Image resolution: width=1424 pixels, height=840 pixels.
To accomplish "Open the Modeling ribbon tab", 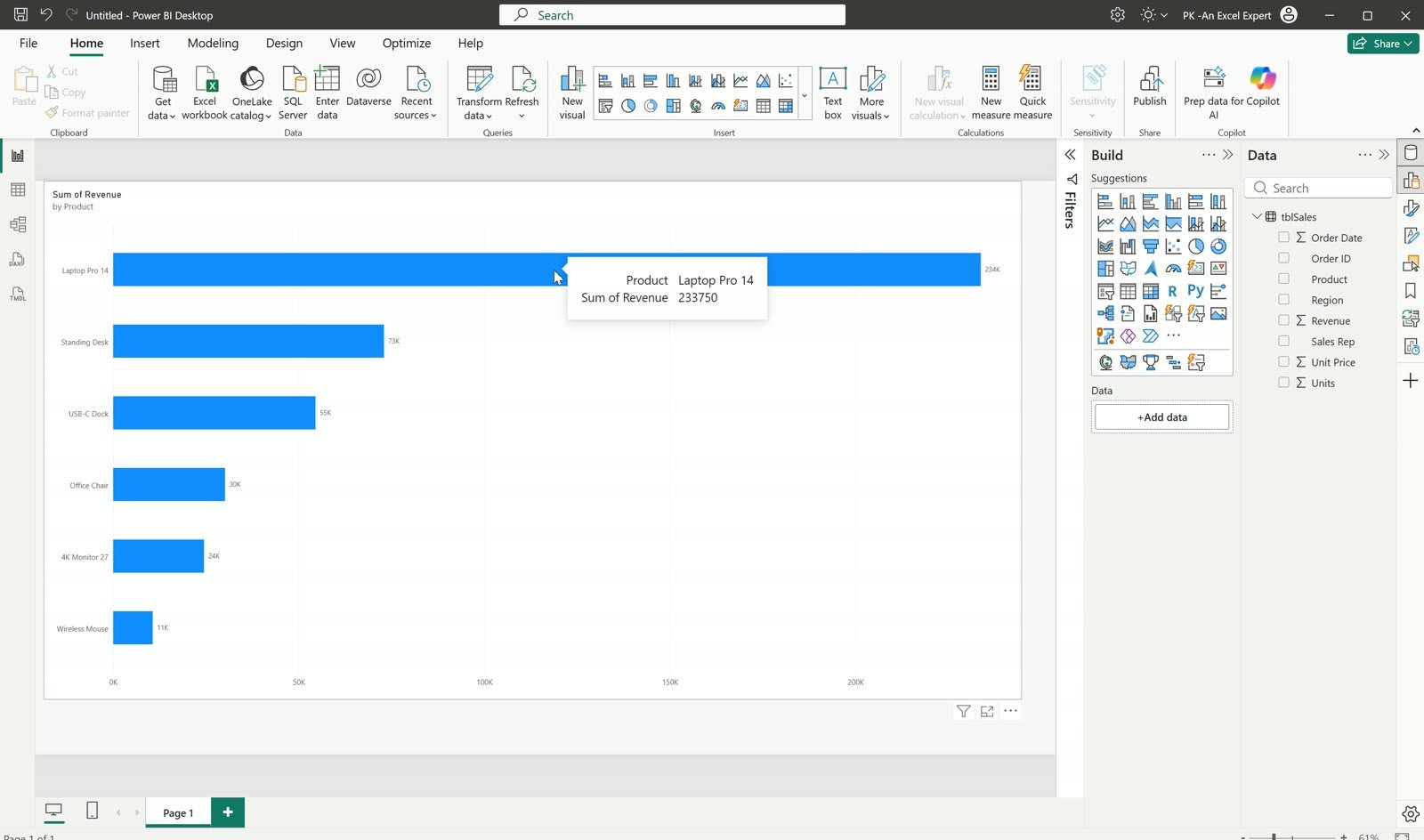I will [x=213, y=43].
